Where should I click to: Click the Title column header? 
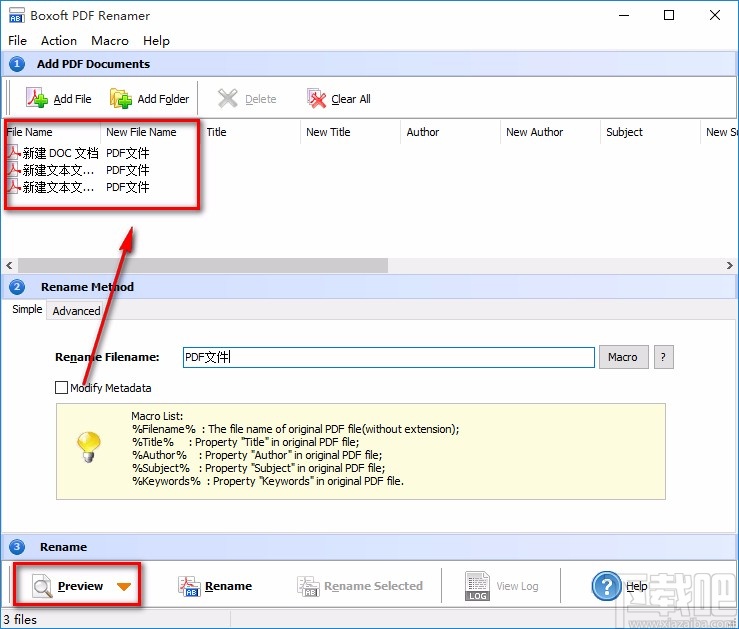pyautogui.click(x=250, y=132)
